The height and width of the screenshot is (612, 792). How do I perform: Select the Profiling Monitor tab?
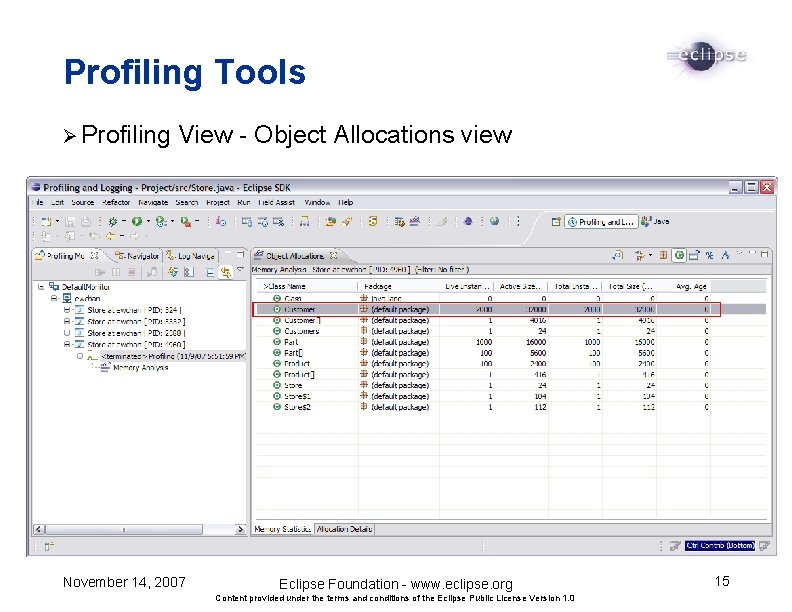tap(66, 256)
